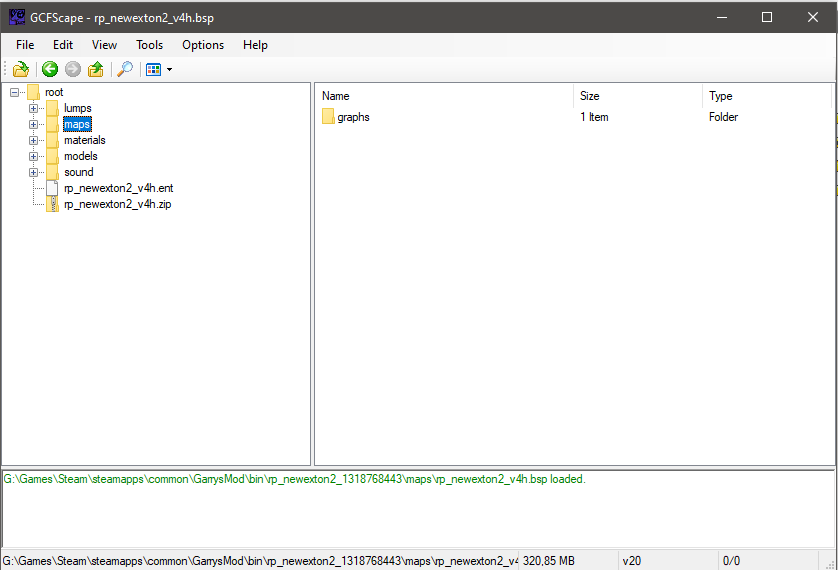Click the green Back arrow icon
This screenshot has height=570, width=838.
pyautogui.click(x=50, y=69)
